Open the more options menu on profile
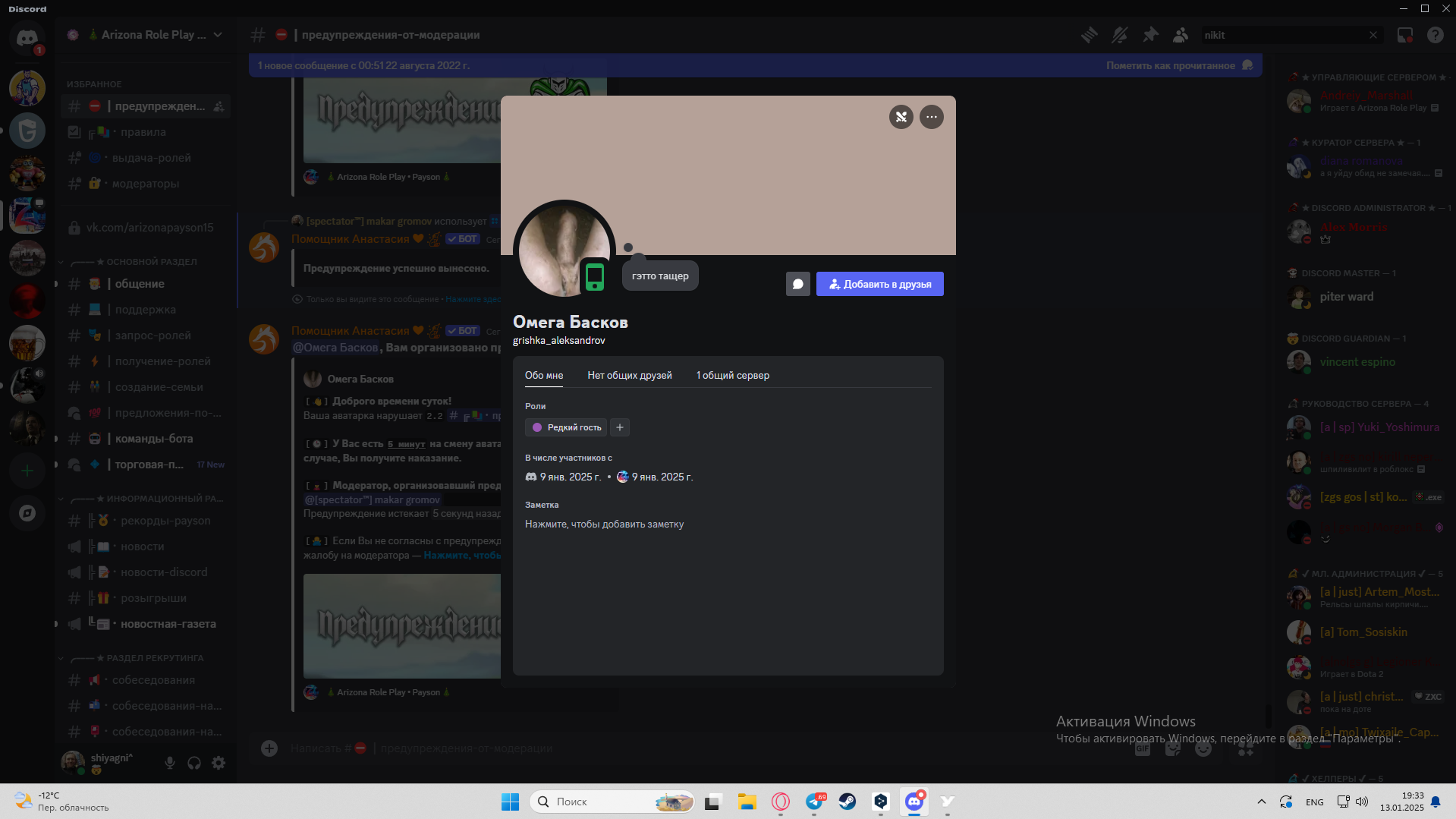Image resolution: width=1456 pixels, height=819 pixels. (932, 117)
